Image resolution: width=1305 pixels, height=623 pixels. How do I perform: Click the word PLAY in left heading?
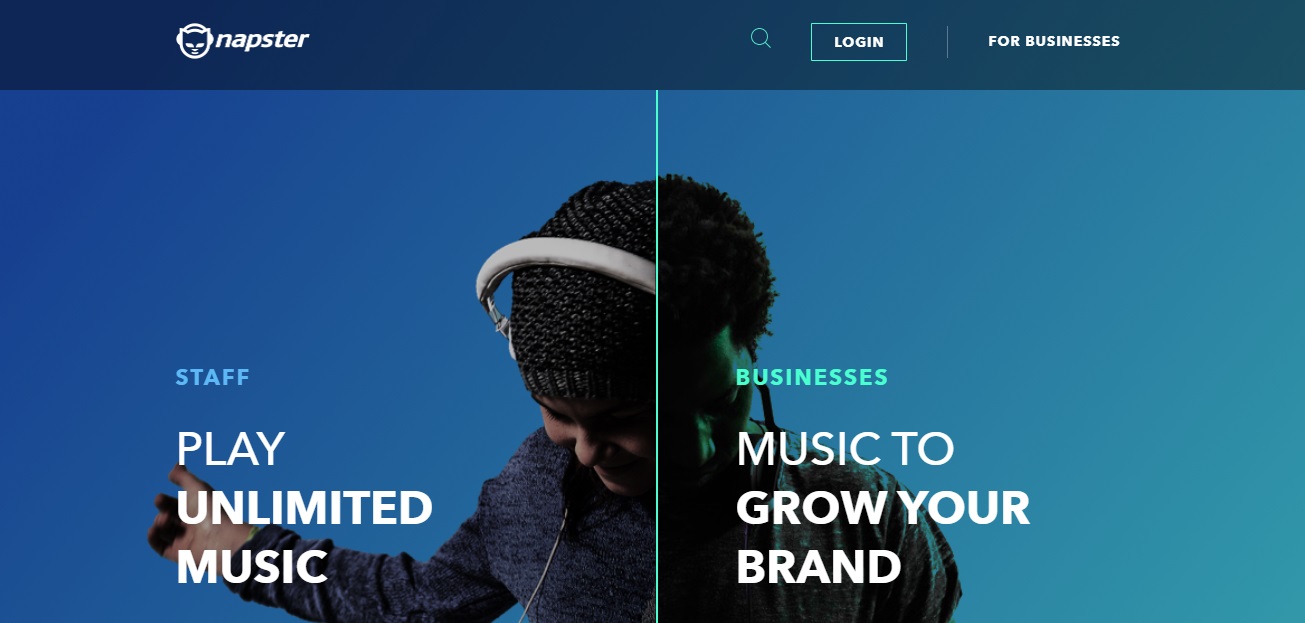click(x=231, y=449)
